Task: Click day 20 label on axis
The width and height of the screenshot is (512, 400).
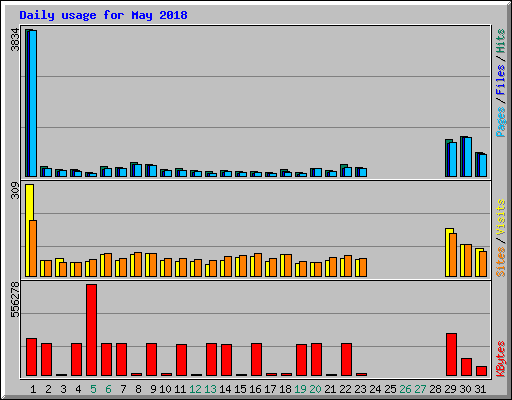Action: pos(315,389)
